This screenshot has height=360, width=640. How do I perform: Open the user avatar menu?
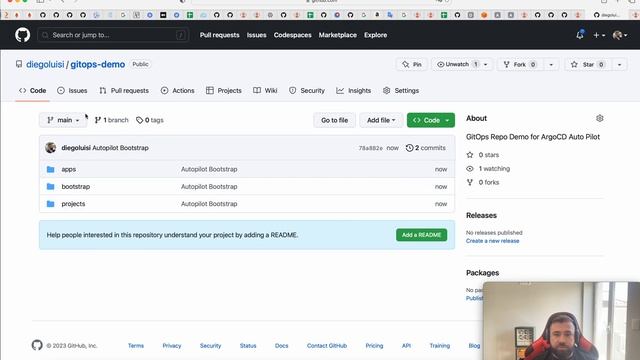click(620, 36)
